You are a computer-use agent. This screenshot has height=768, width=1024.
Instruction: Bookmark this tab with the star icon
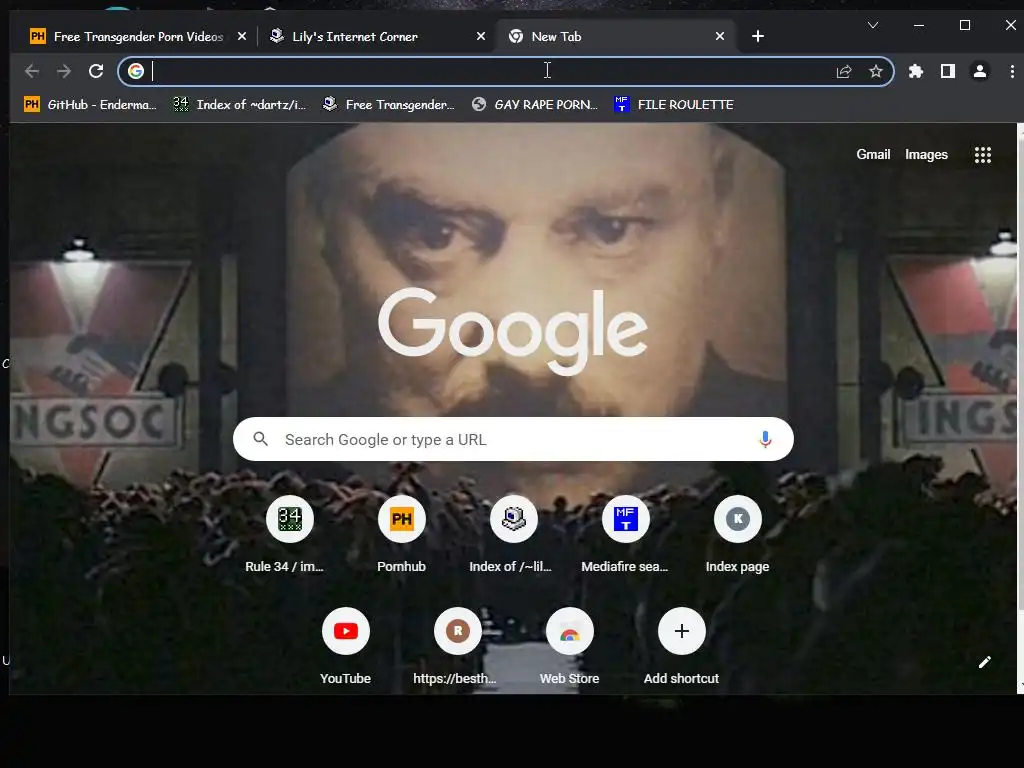[876, 71]
